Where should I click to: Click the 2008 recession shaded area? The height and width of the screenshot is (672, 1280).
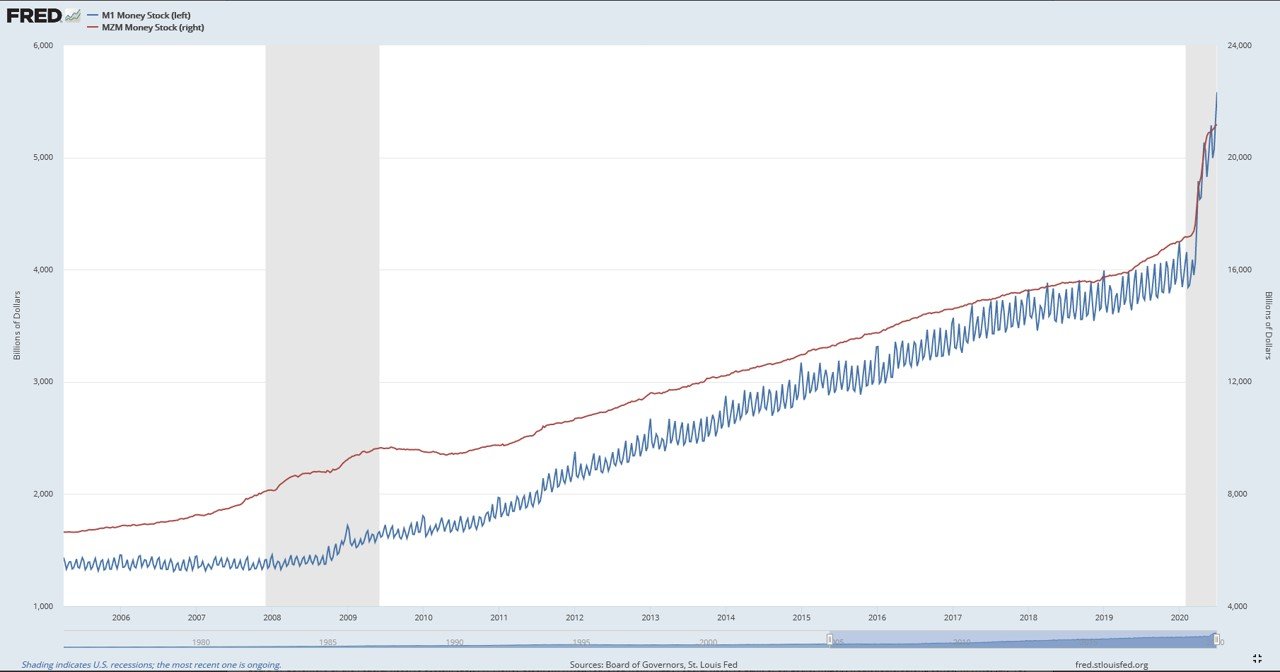(x=322, y=325)
